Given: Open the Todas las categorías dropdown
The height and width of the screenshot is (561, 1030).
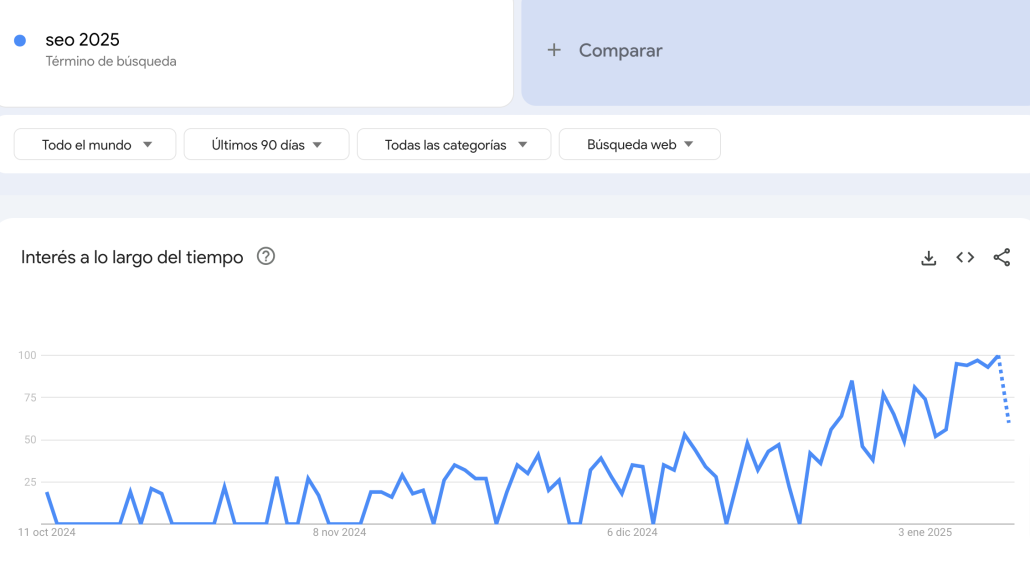Looking at the screenshot, I should tap(453, 145).
